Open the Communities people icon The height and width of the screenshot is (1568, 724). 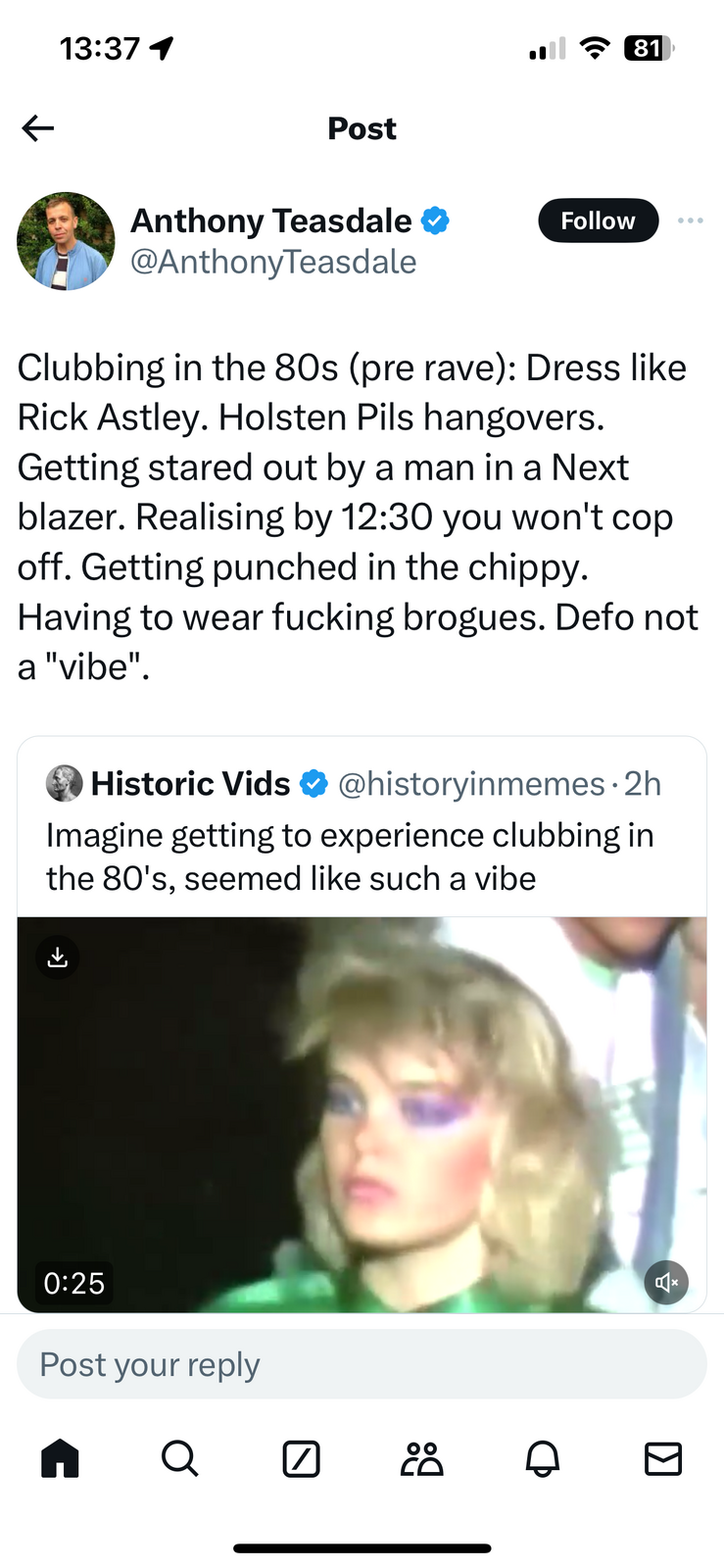pyautogui.click(x=421, y=1458)
